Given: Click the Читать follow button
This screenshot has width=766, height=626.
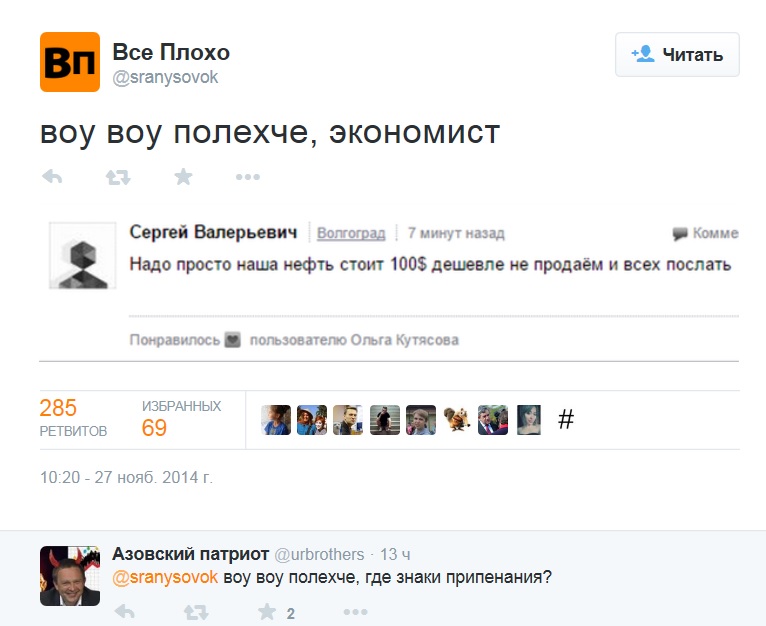Looking at the screenshot, I should pyautogui.click(x=677, y=55).
